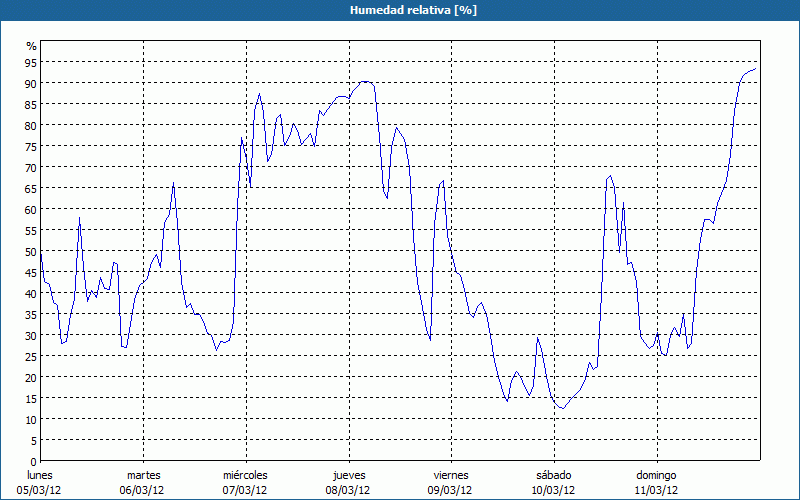800x500 pixels.
Task: Click the y-axis value '25'
Action: tap(31, 357)
